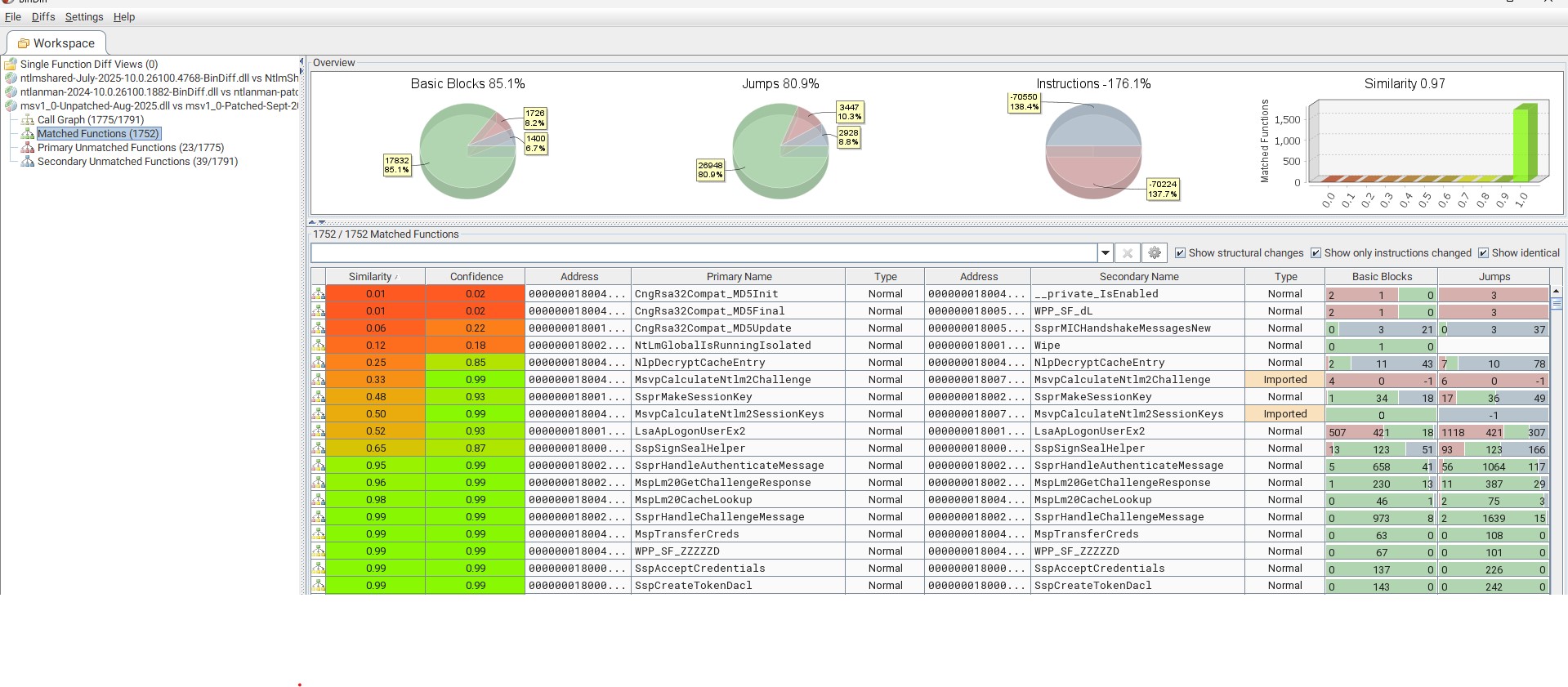Click the Primary Unmatched Functions icon
The height and width of the screenshot is (687, 1568).
point(28,148)
